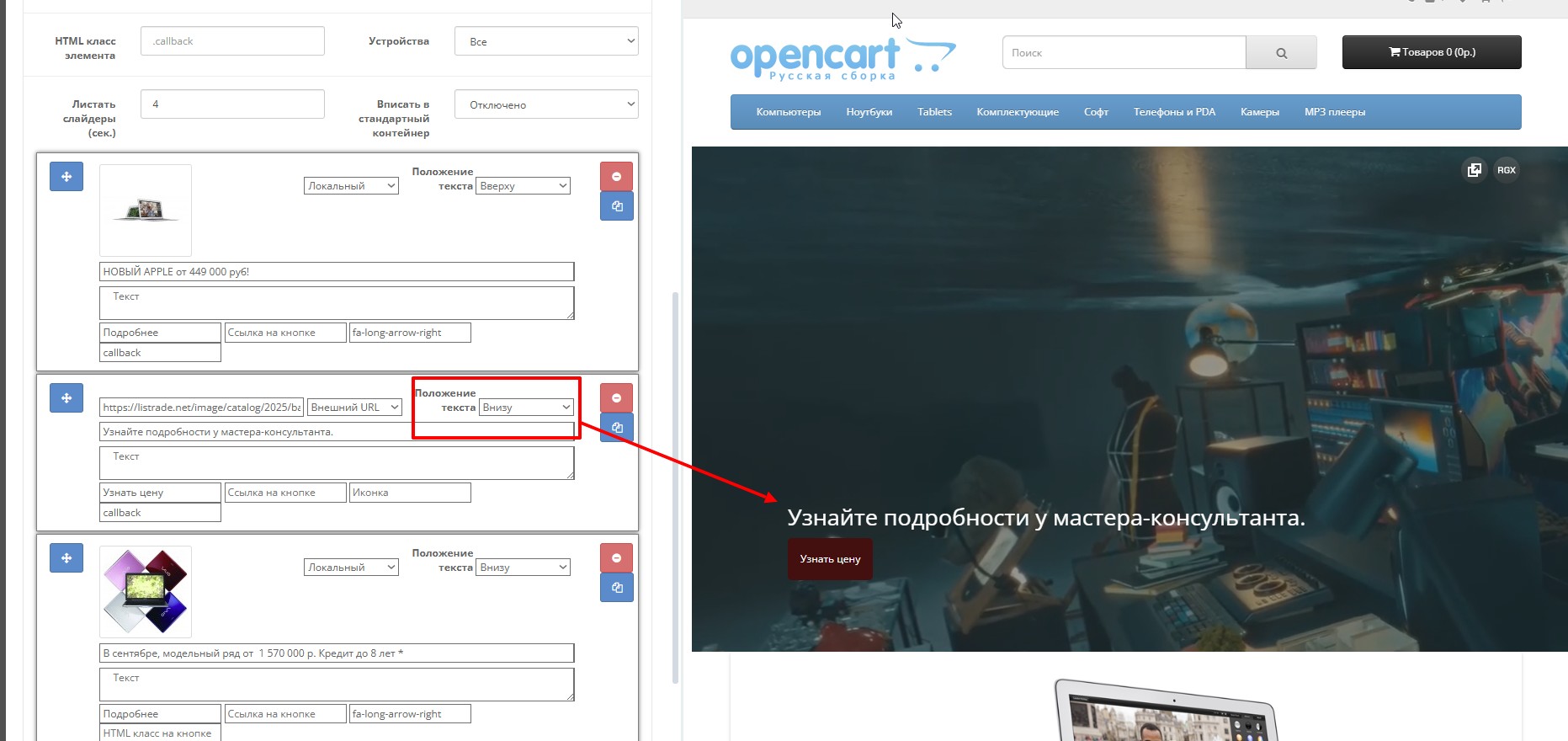The image size is (1568, 741).
Task: Open the Внешний URL source type dropdown
Action: click(x=354, y=408)
